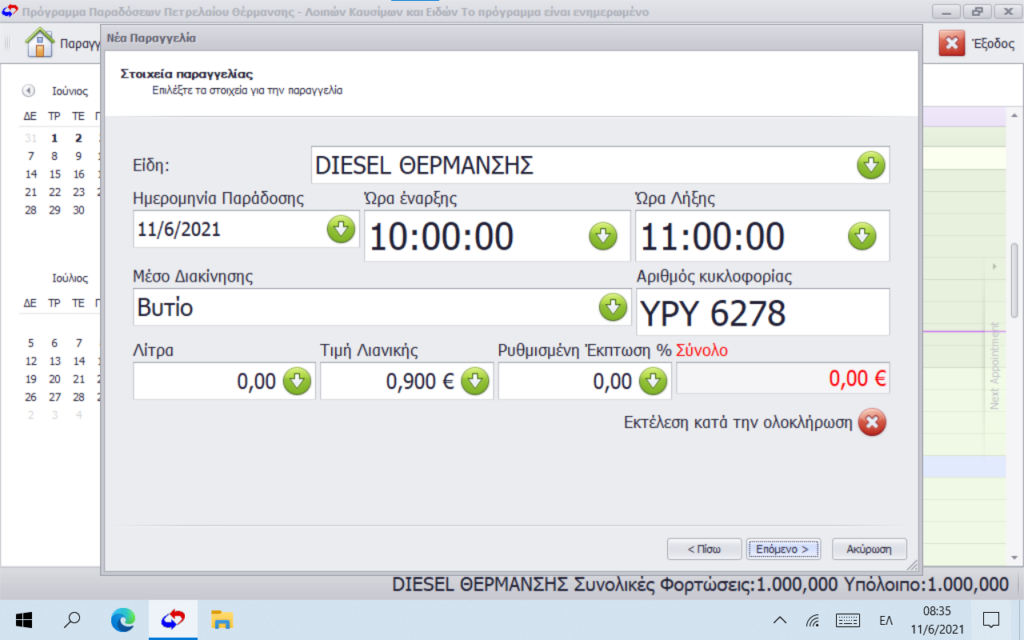Restore down the main application window

point(977,11)
